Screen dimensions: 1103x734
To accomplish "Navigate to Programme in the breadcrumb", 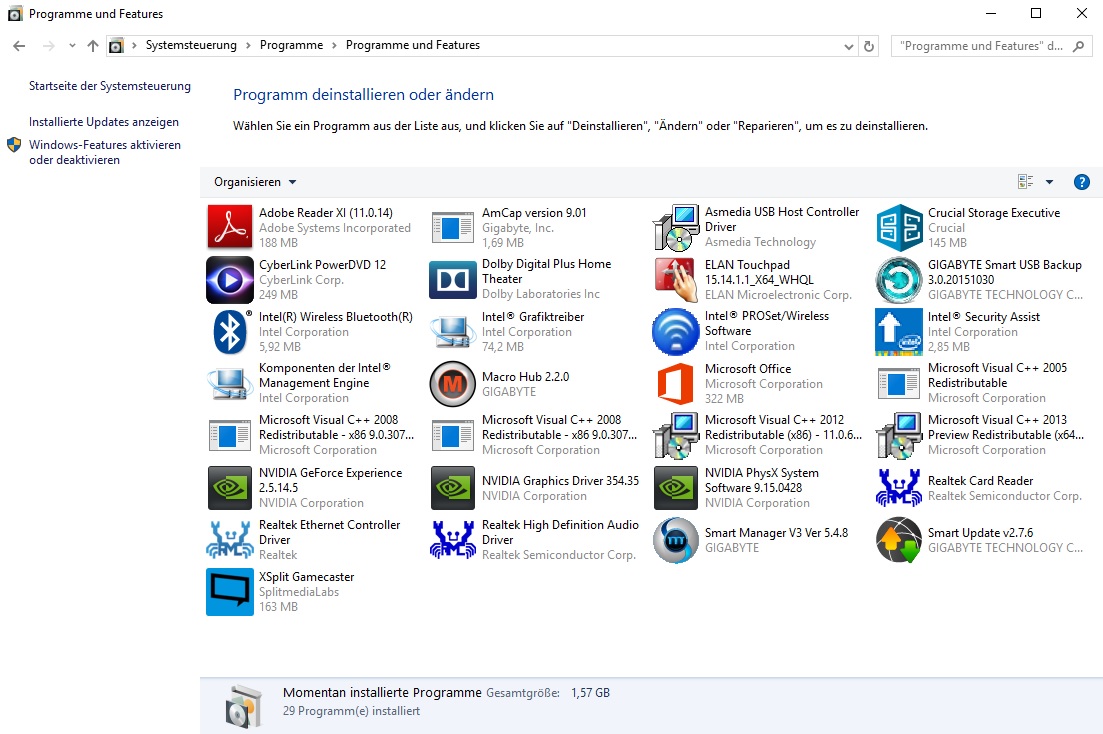I will click(x=291, y=45).
